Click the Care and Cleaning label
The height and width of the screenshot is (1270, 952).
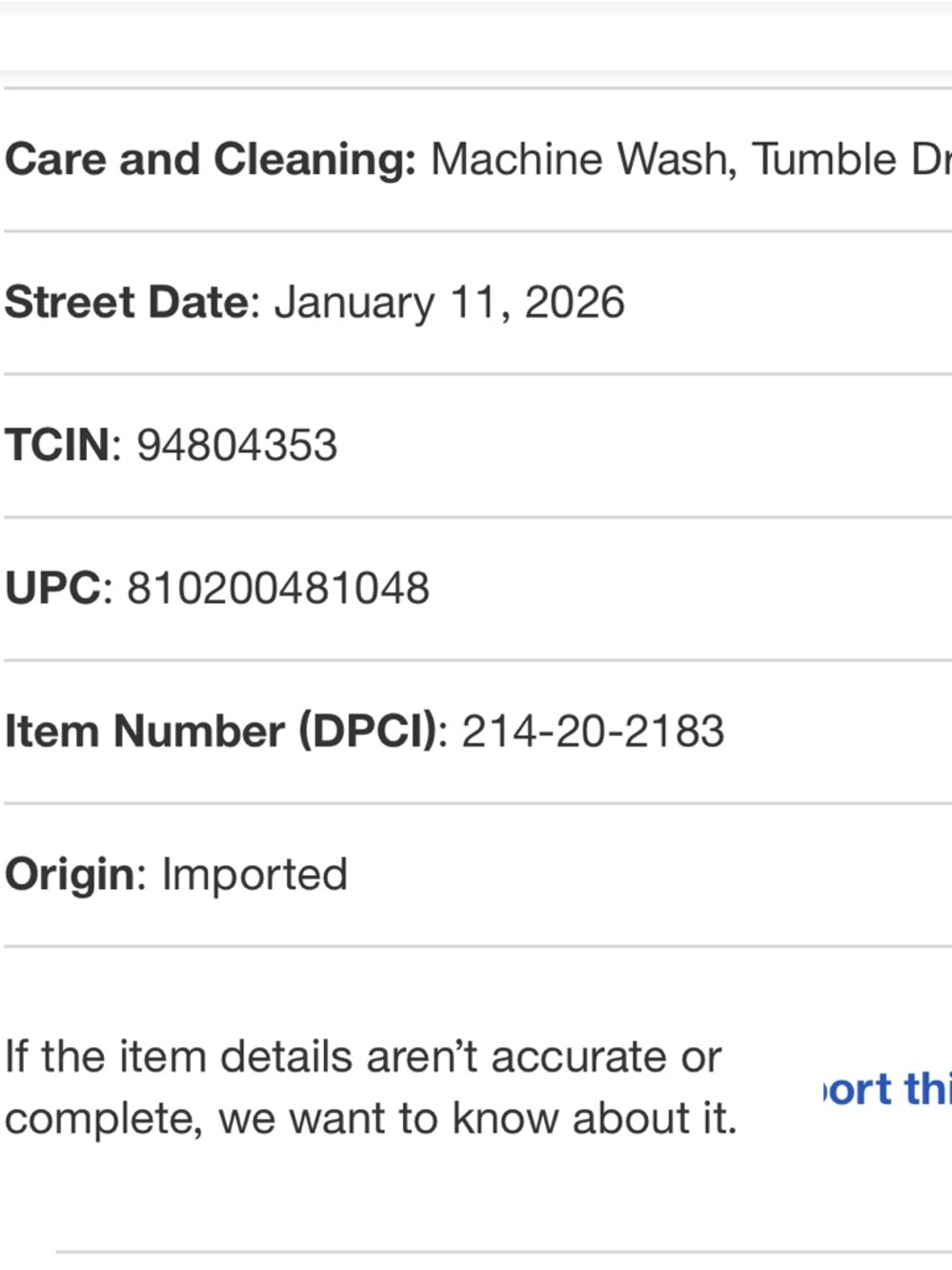click(x=210, y=159)
